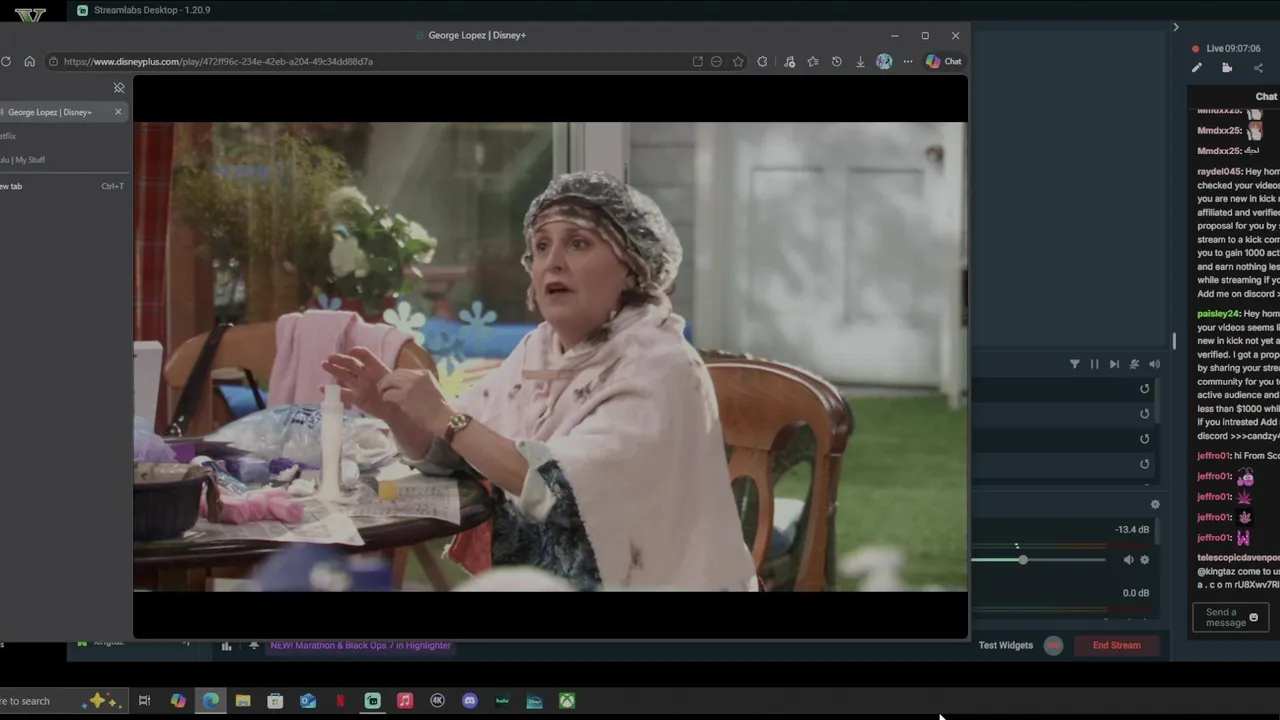Switch to the Netflix tab
Screen dimensions: 1280x720
point(62,136)
